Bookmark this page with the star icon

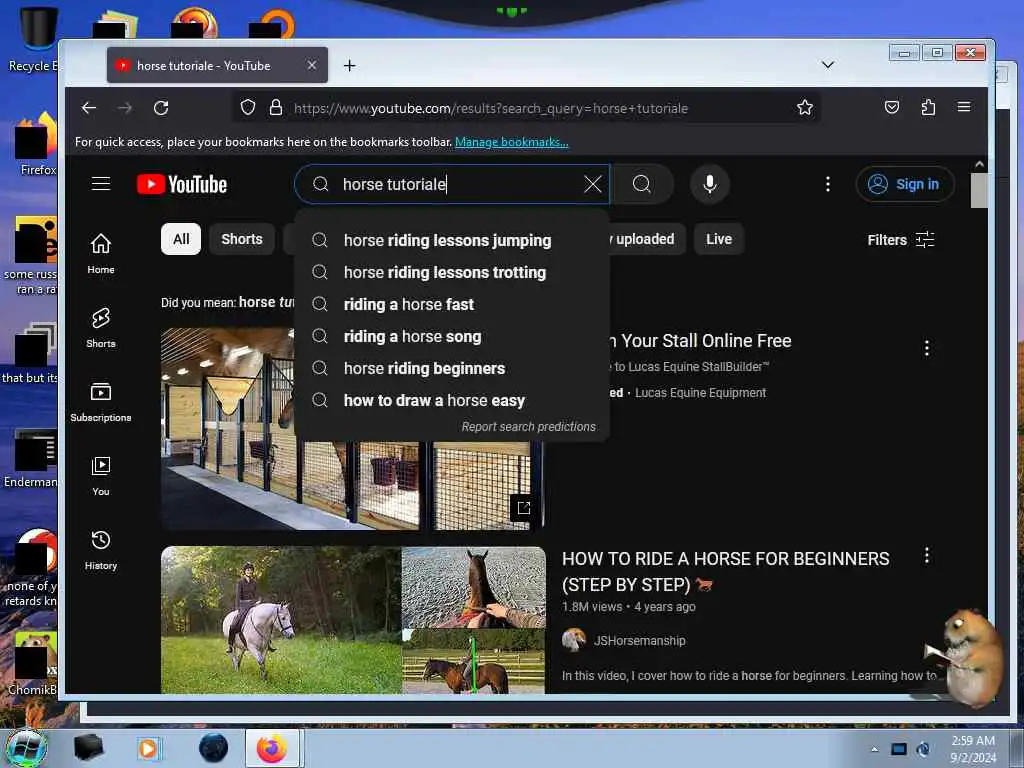coord(805,107)
